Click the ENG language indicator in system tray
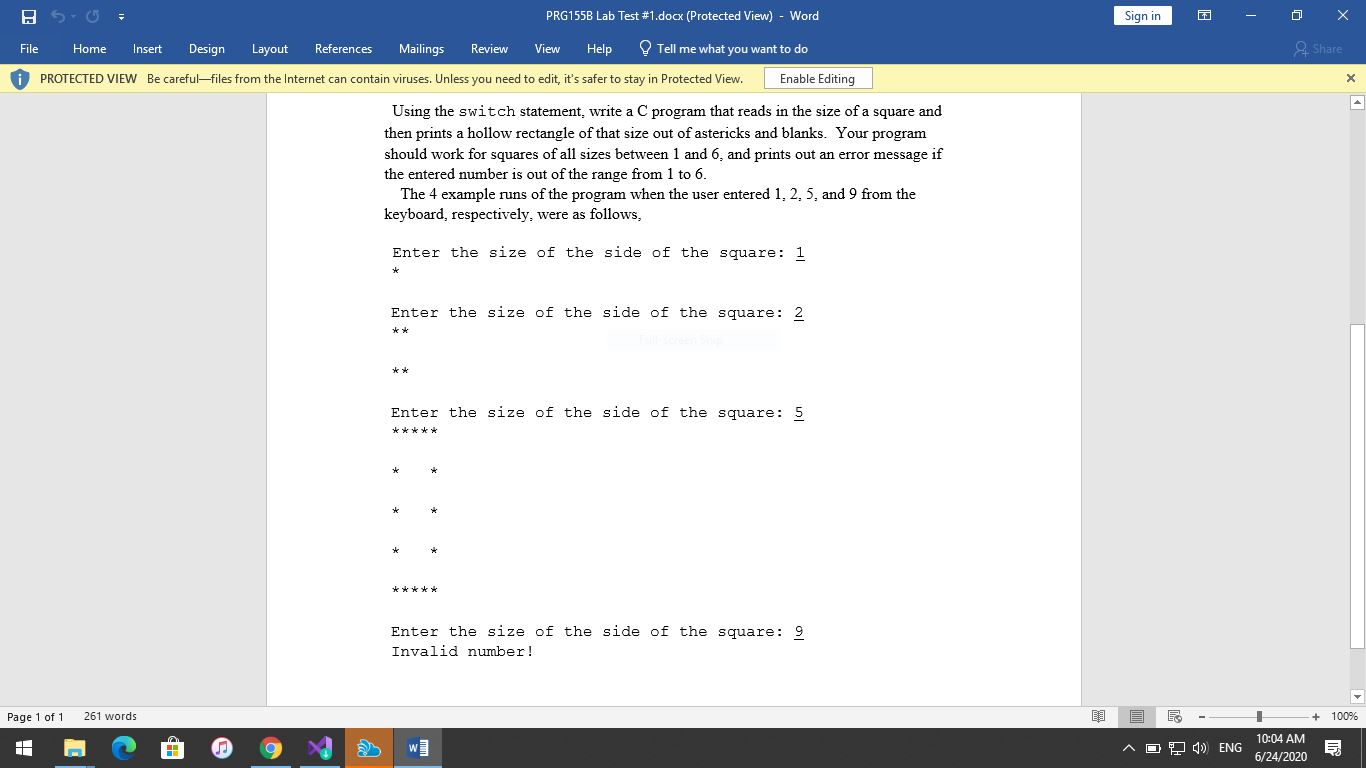 tap(1229, 747)
